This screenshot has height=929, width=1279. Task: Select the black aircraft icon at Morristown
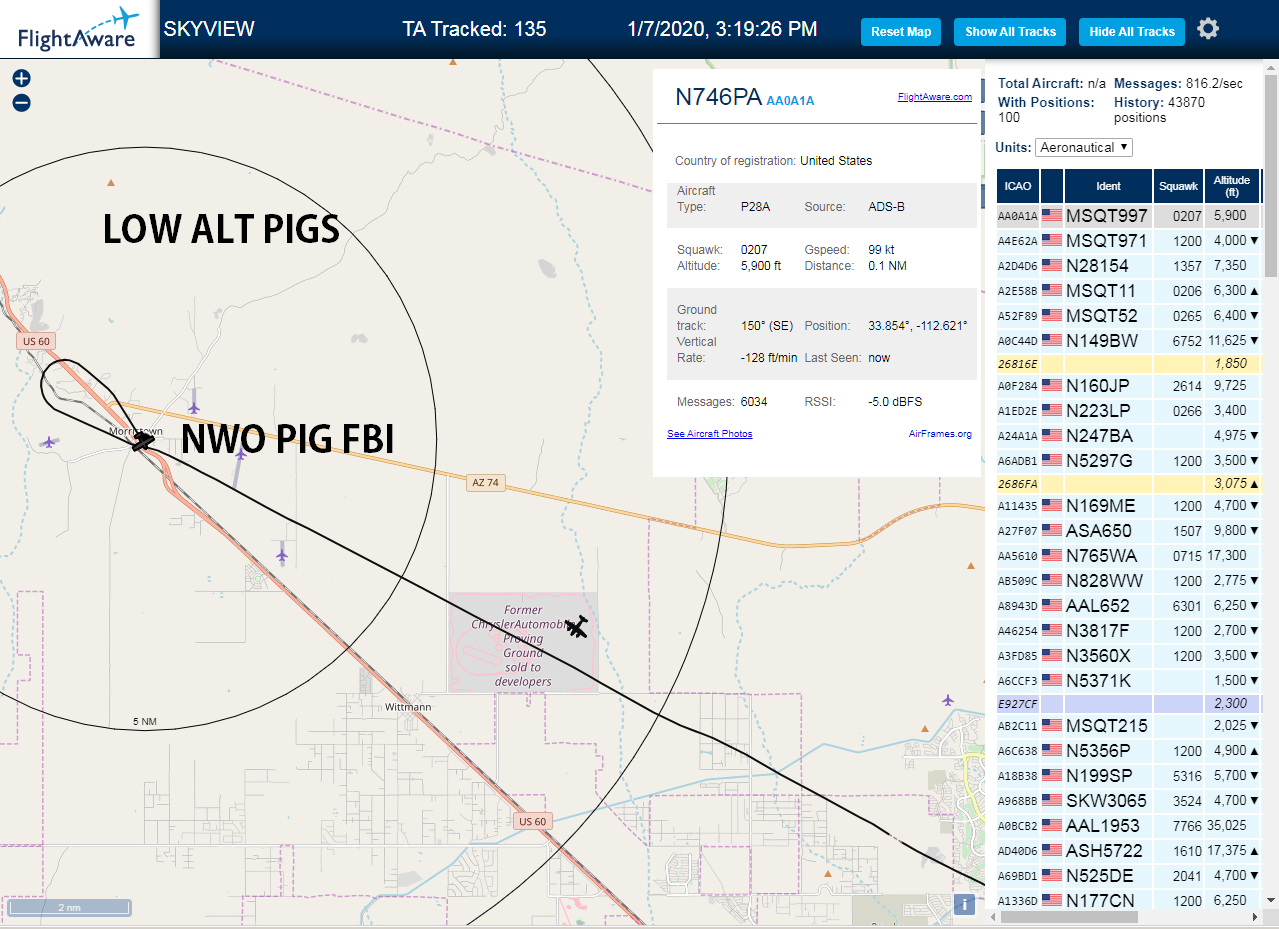click(x=144, y=440)
